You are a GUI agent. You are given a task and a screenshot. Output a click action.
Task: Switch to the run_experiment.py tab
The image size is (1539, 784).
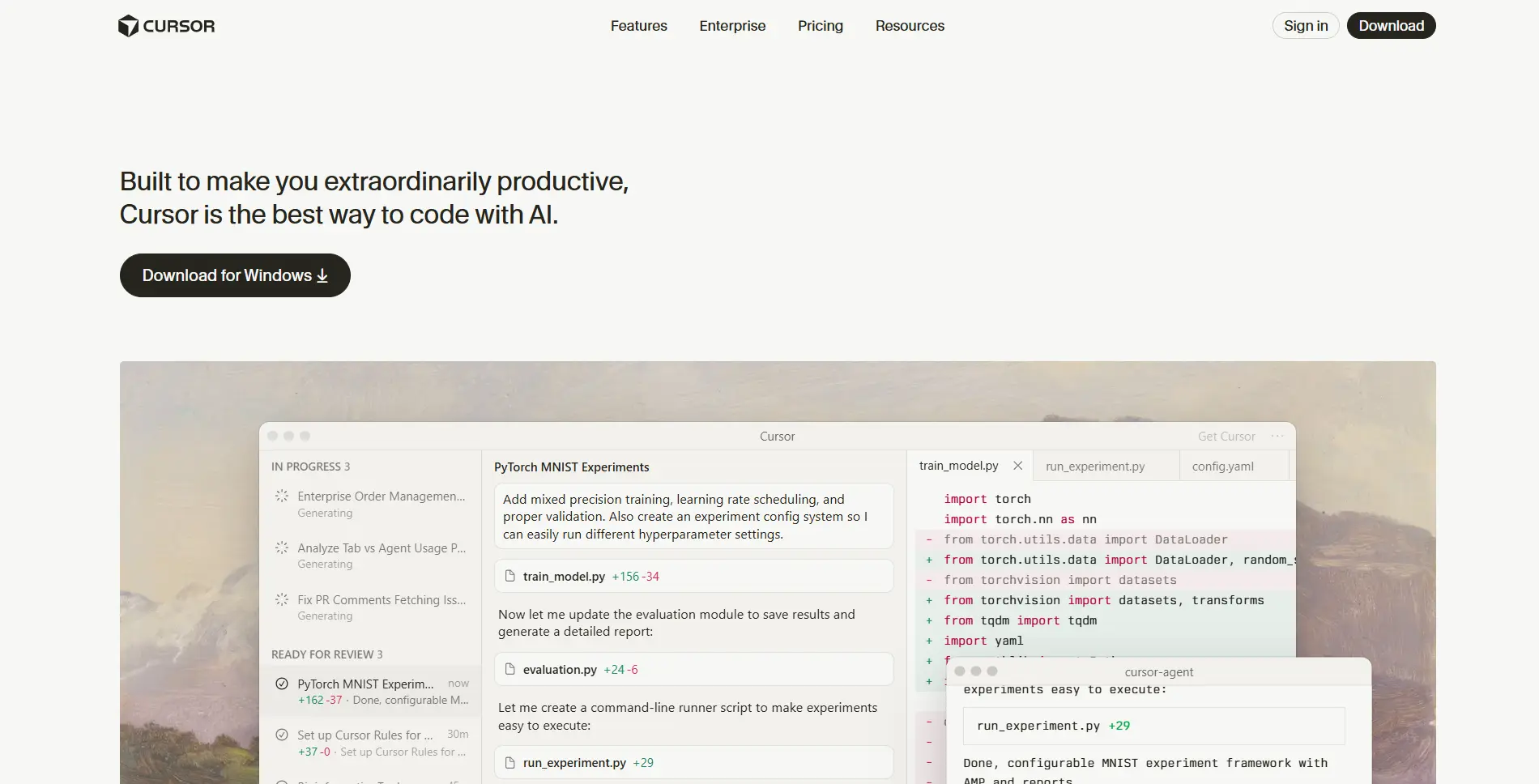(x=1095, y=466)
